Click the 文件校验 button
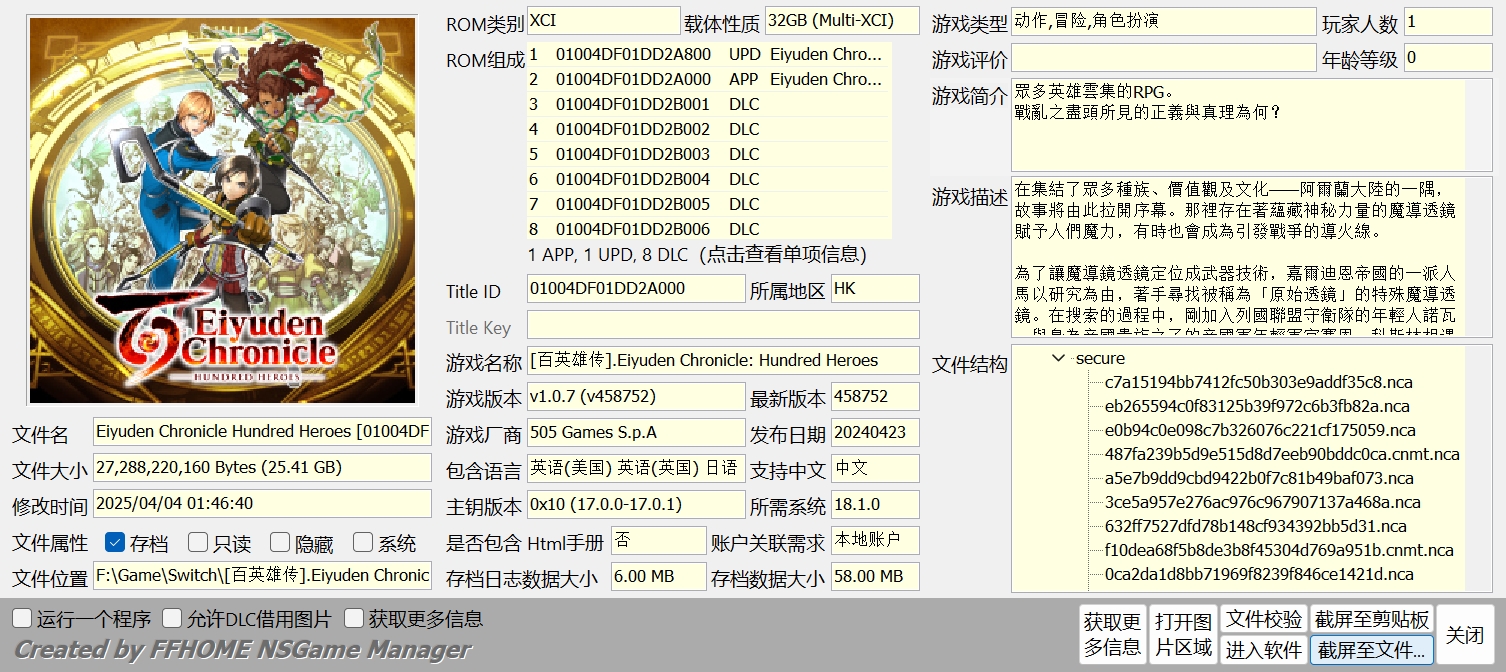This screenshot has height=672, width=1506. click(1264, 619)
